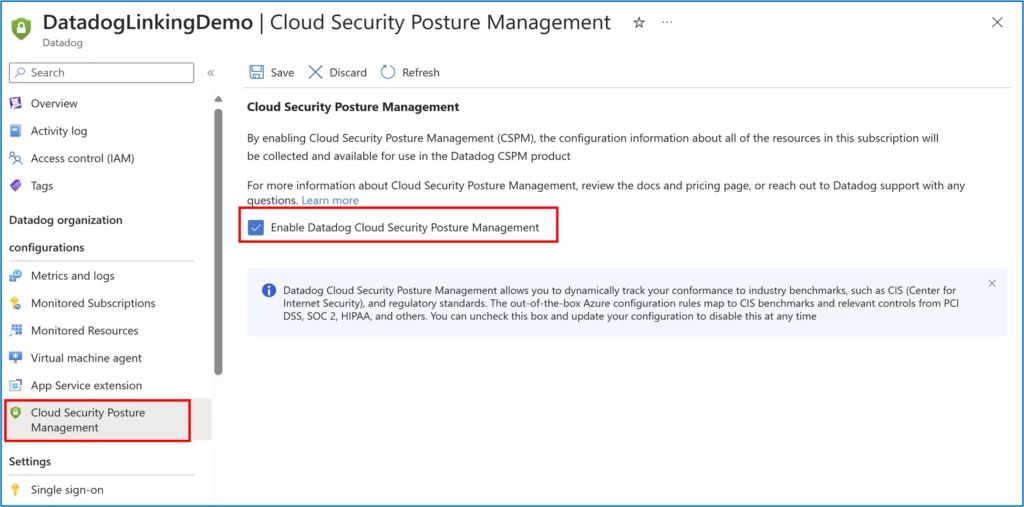Viewport: 1024px width, 507px height.
Task: Click the Enable Datadog CSPM checkbox label
Action: pyautogui.click(x=405, y=227)
